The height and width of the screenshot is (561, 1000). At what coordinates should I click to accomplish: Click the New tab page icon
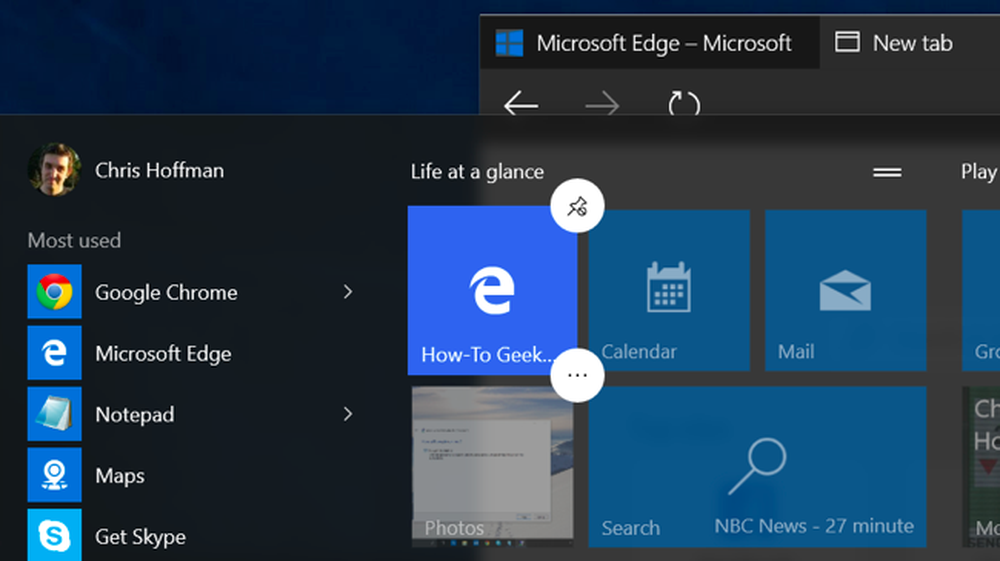(847, 42)
